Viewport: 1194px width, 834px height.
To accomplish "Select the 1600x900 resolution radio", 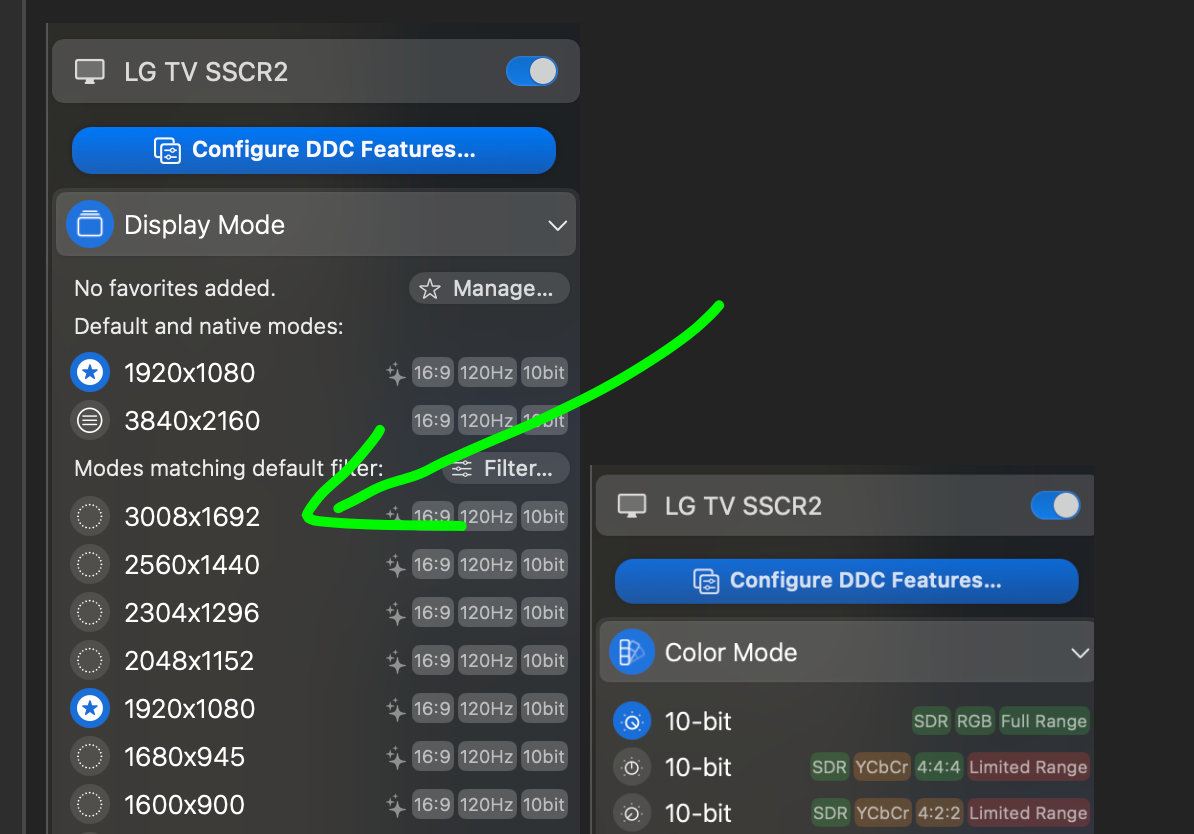I will 90,804.
